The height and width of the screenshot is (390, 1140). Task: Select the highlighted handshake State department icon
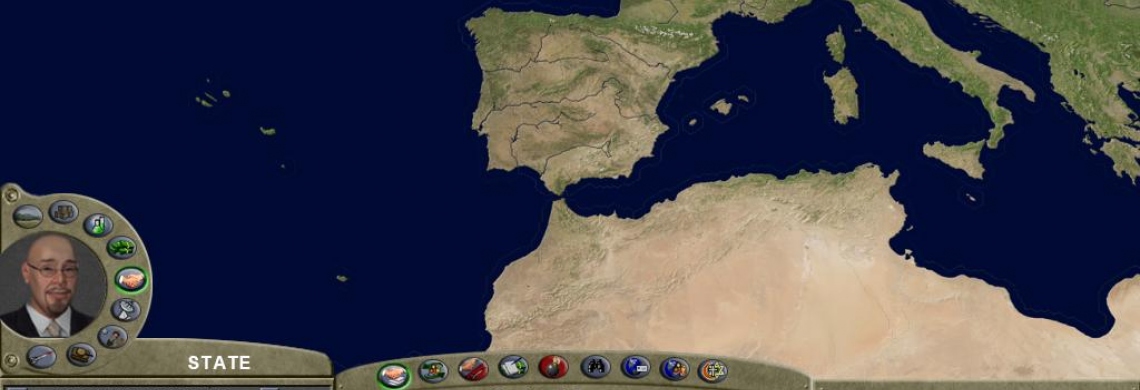point(131,279)
